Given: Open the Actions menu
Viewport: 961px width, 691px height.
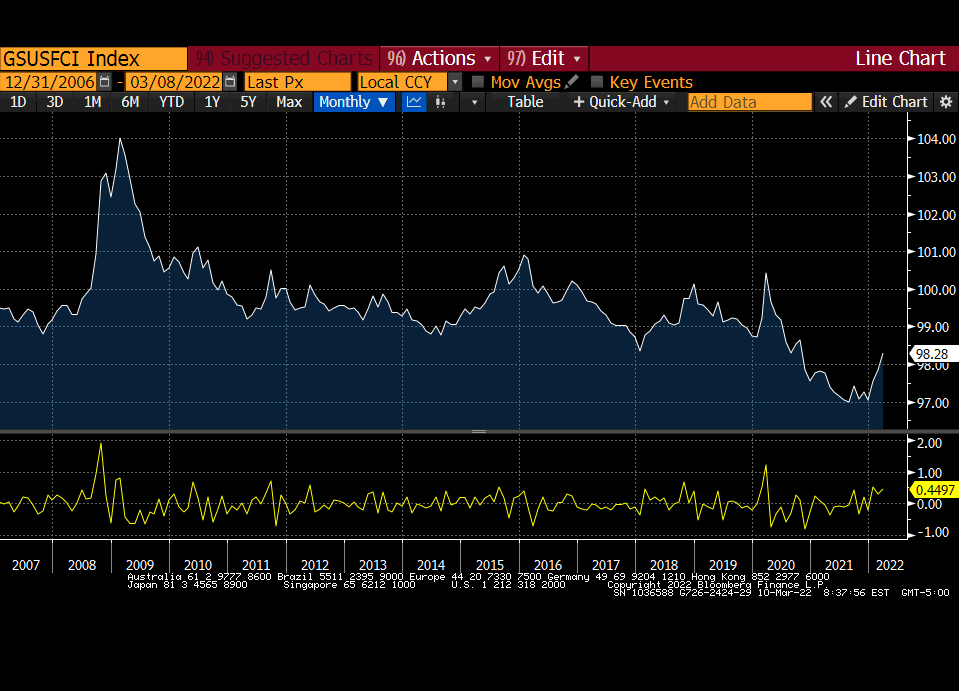Looking at the screenshot, I should tap(439, 58).
